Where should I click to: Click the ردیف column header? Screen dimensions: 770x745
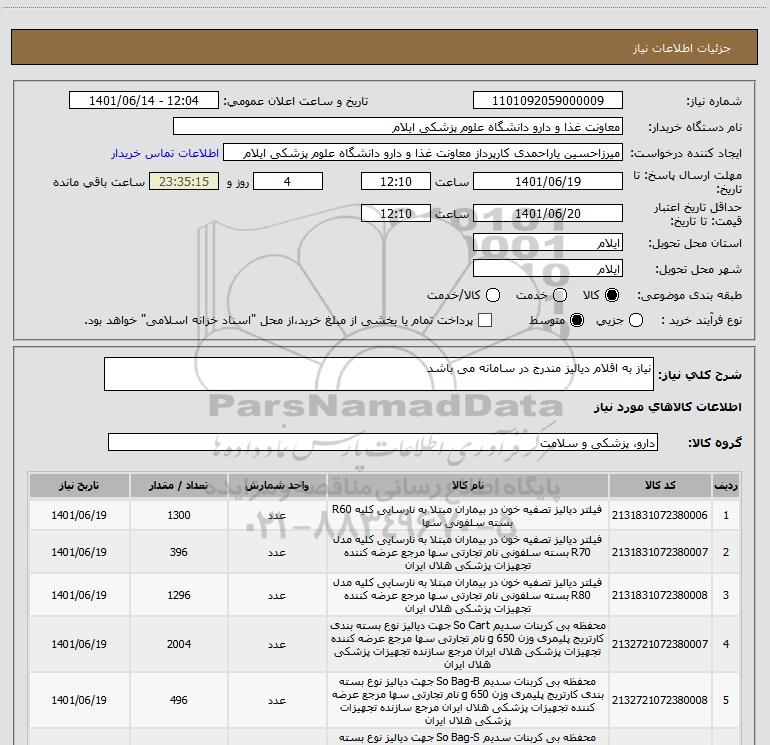click(726, 485)
